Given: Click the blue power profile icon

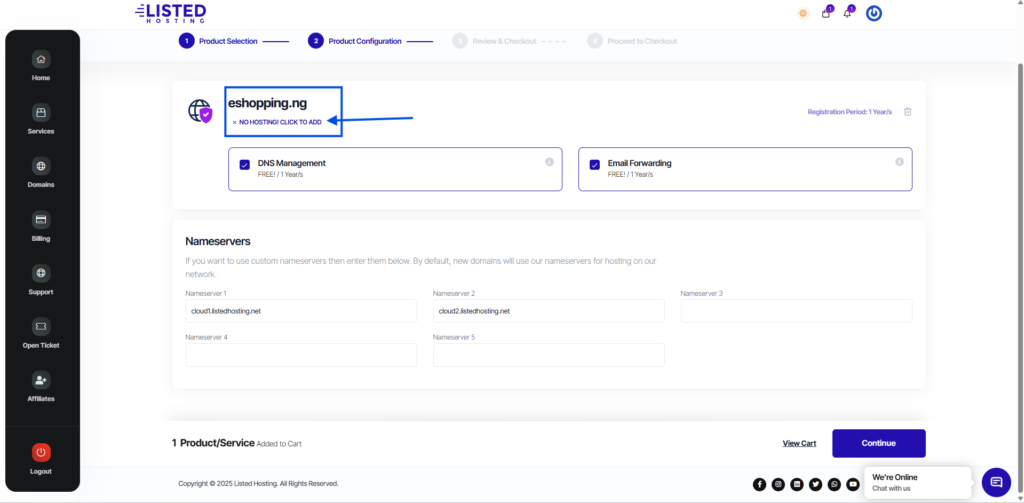Looking at the screenshot, I should coord(873,13).
